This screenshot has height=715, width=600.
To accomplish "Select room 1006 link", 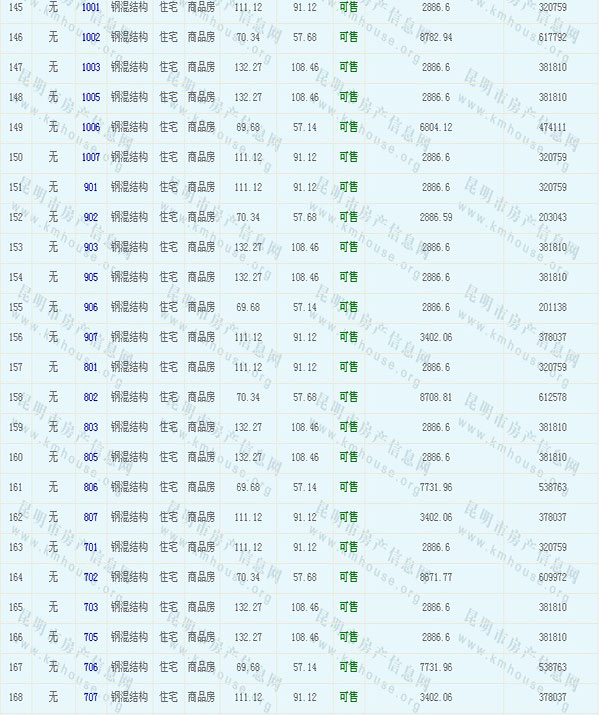I will pos(91,127).
